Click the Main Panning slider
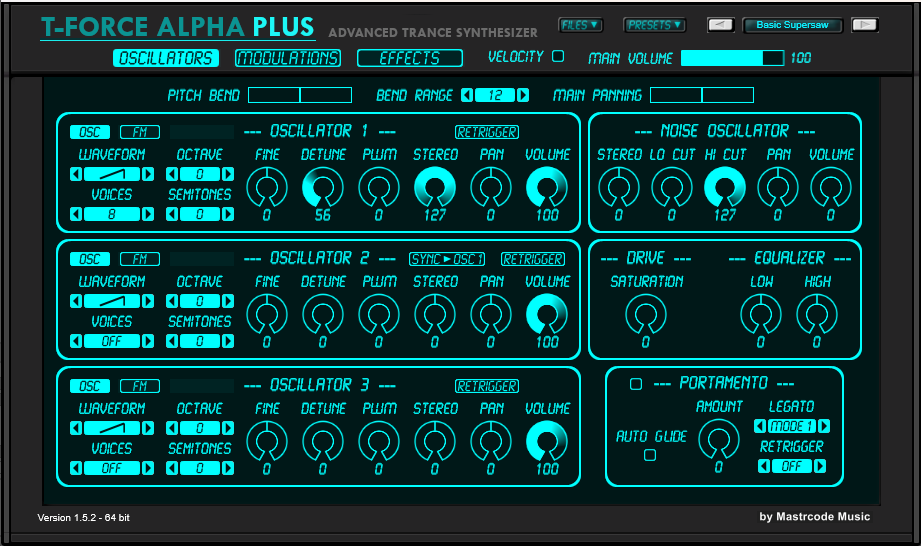The height and width of the screenshot is (546, 921). (702, 95)
